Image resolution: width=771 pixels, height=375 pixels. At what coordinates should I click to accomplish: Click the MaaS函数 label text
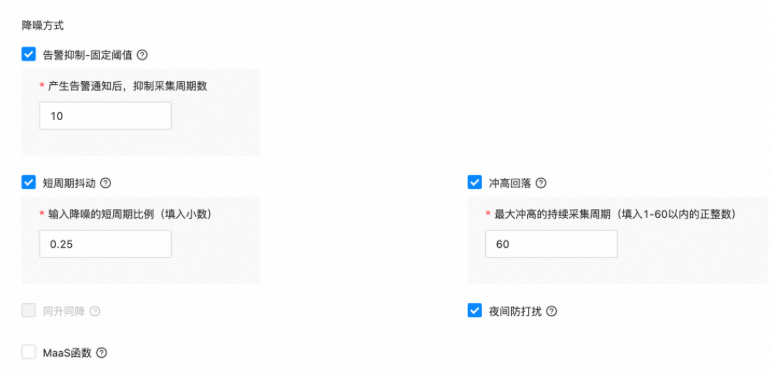[67, 353]
